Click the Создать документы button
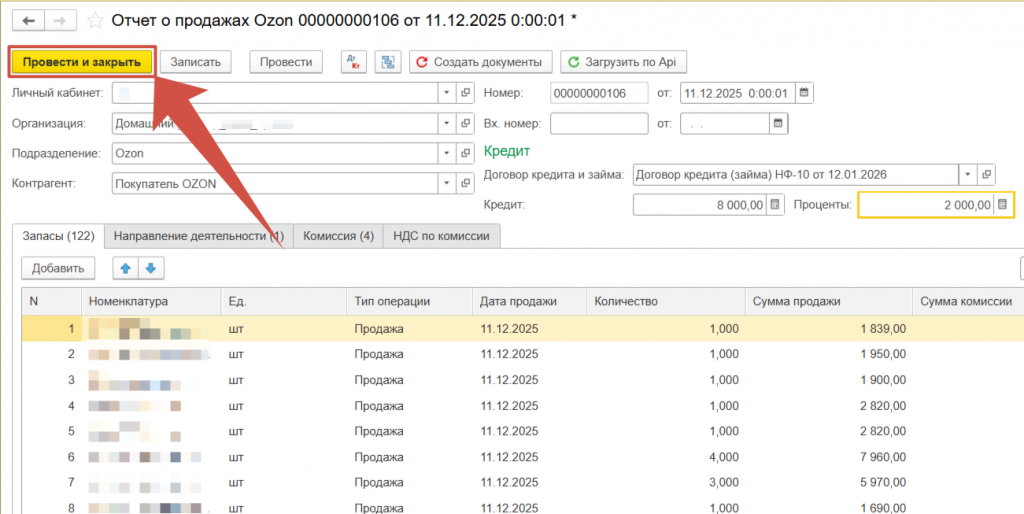This screenshot has height=514, width=1024. tap(480, 62)
